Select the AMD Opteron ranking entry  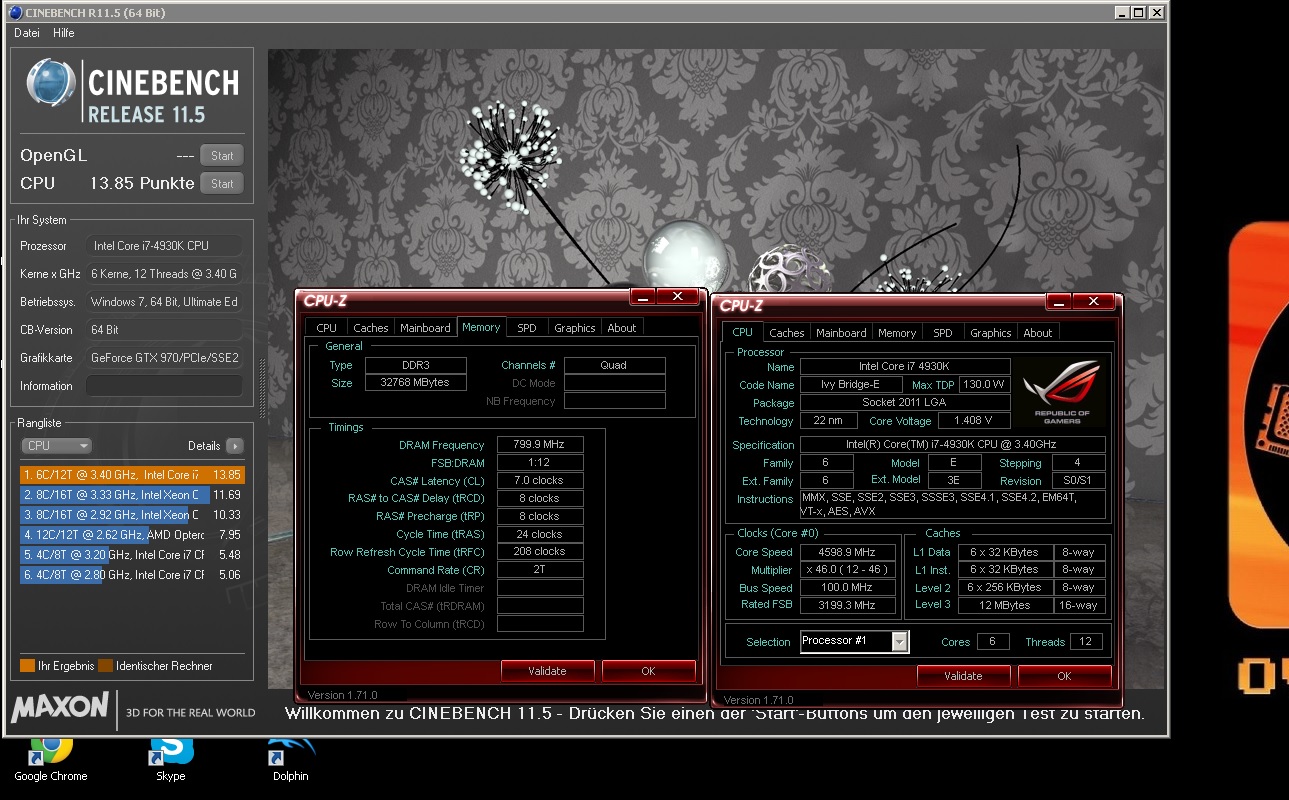click(x=132, y=535)
